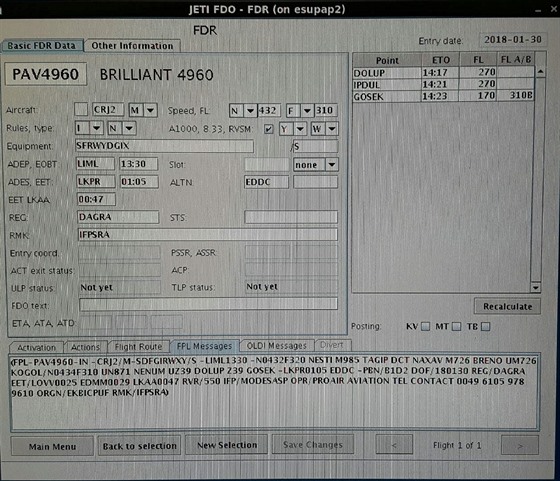Screen dimensions: 560x481
Task: Click the Main Menu button
Action: (52, 446)
